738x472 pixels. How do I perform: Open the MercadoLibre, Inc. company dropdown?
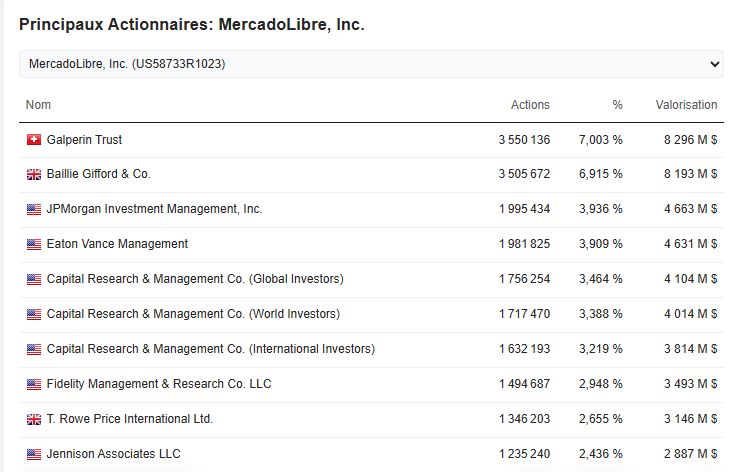click(371, 64)
